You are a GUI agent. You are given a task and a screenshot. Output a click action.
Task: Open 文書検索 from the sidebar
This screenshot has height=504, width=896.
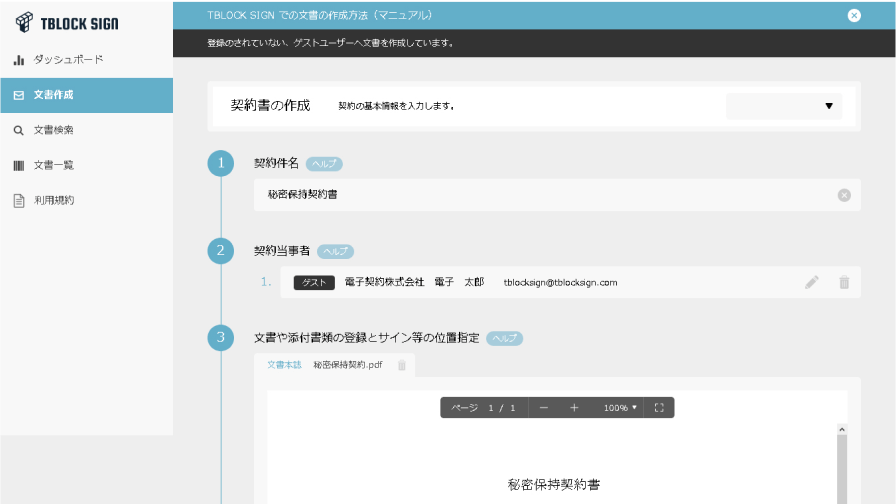click(53, 130)
